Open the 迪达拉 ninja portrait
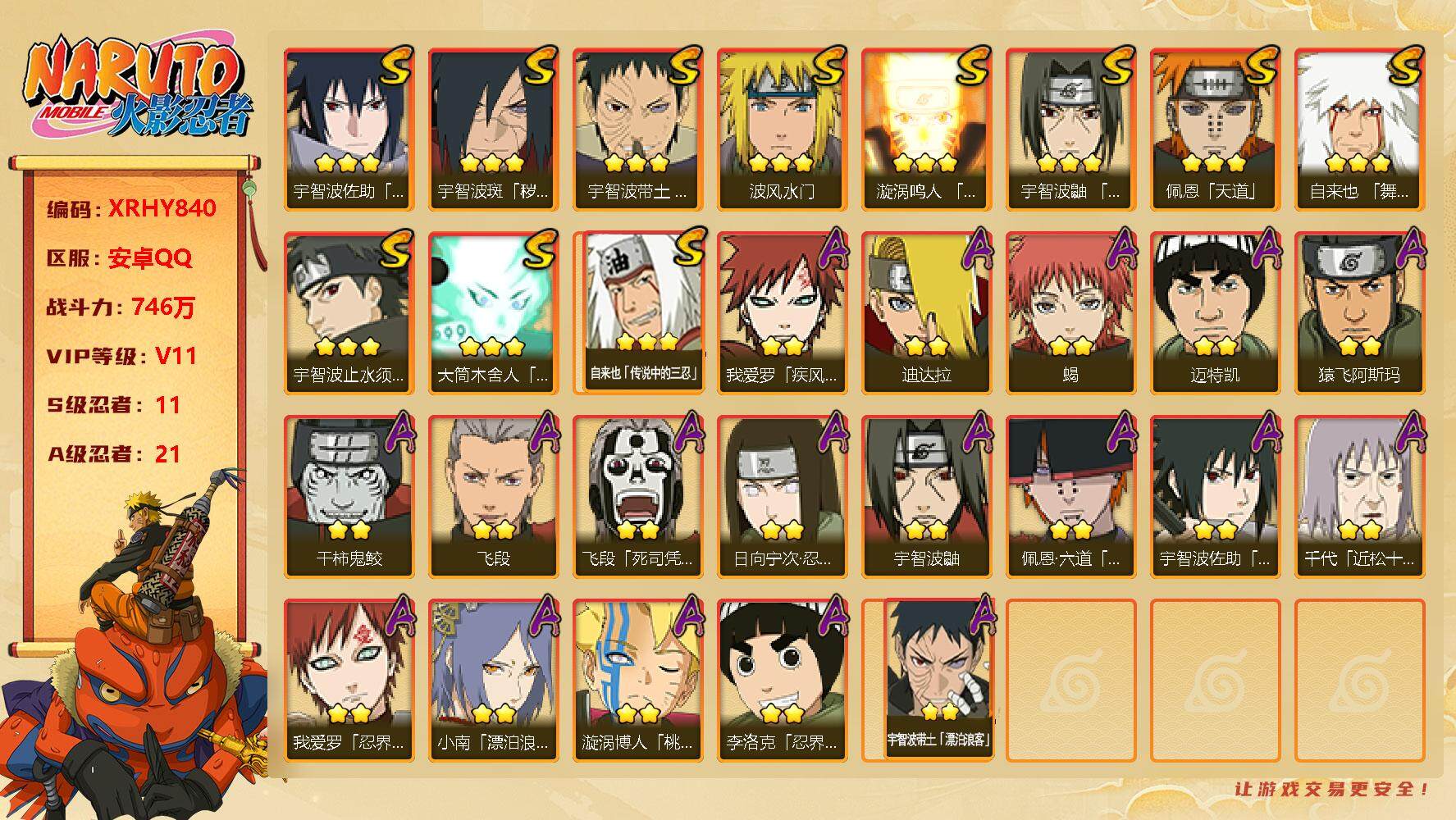 pyautogui.click(x=926, y=313)
